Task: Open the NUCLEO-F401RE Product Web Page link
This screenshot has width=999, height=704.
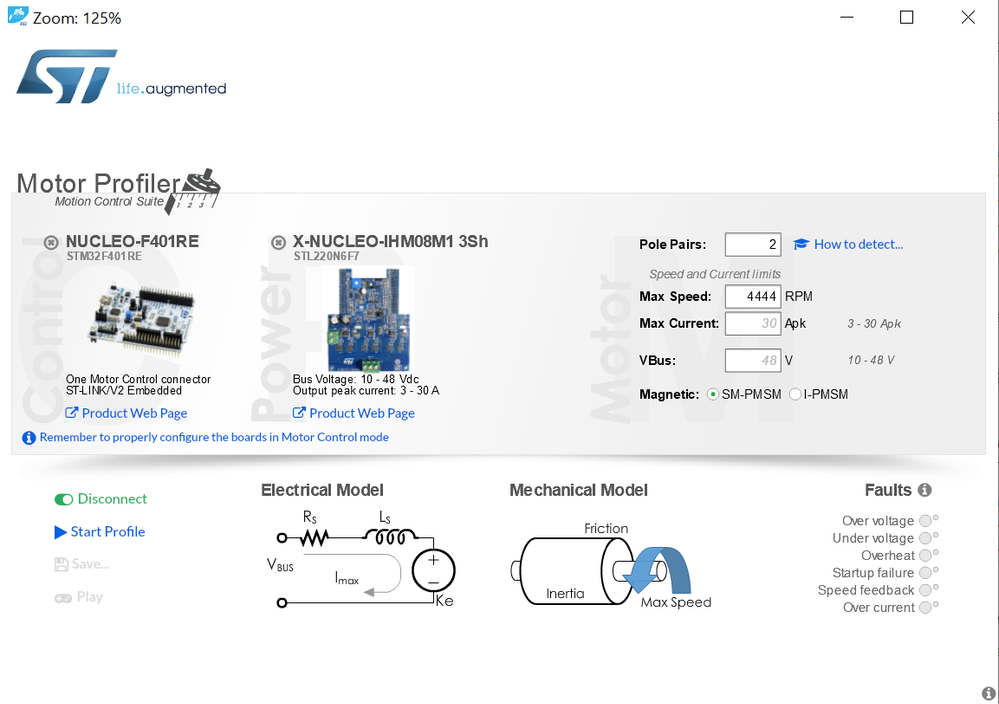Action: coord(134,413)
